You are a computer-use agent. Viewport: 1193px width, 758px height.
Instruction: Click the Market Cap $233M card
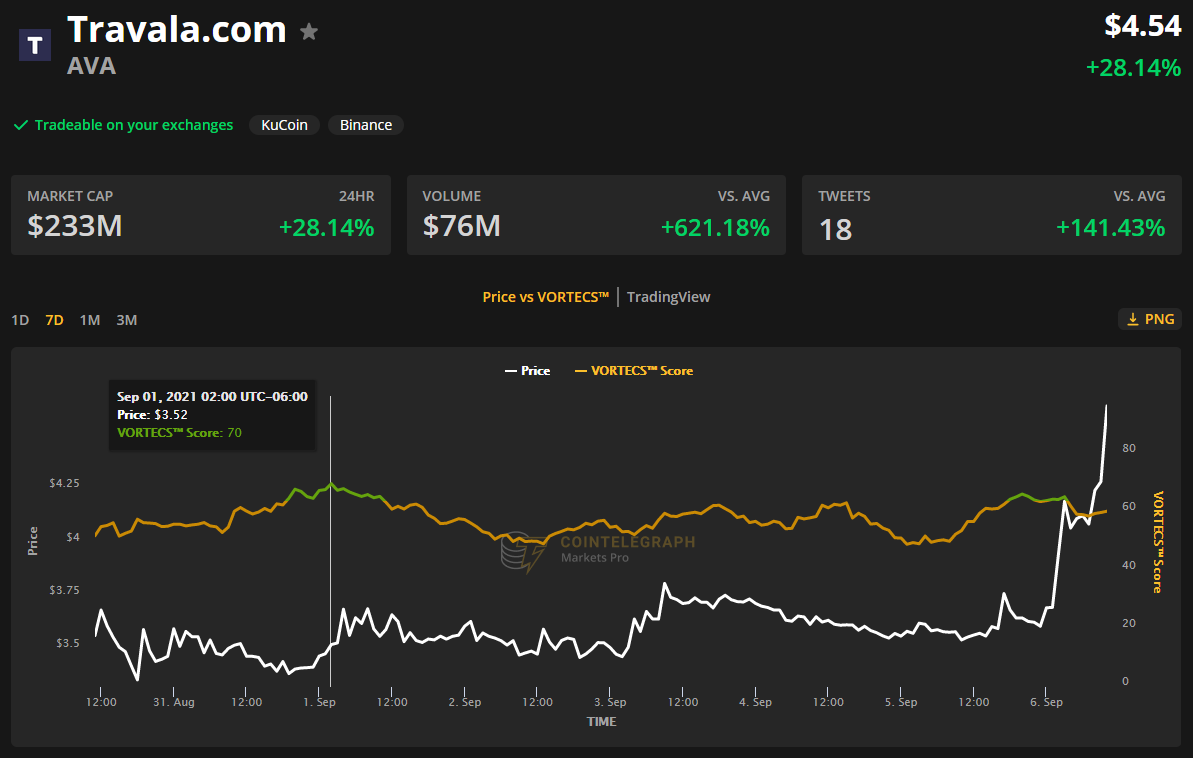[x=200, y=215]
